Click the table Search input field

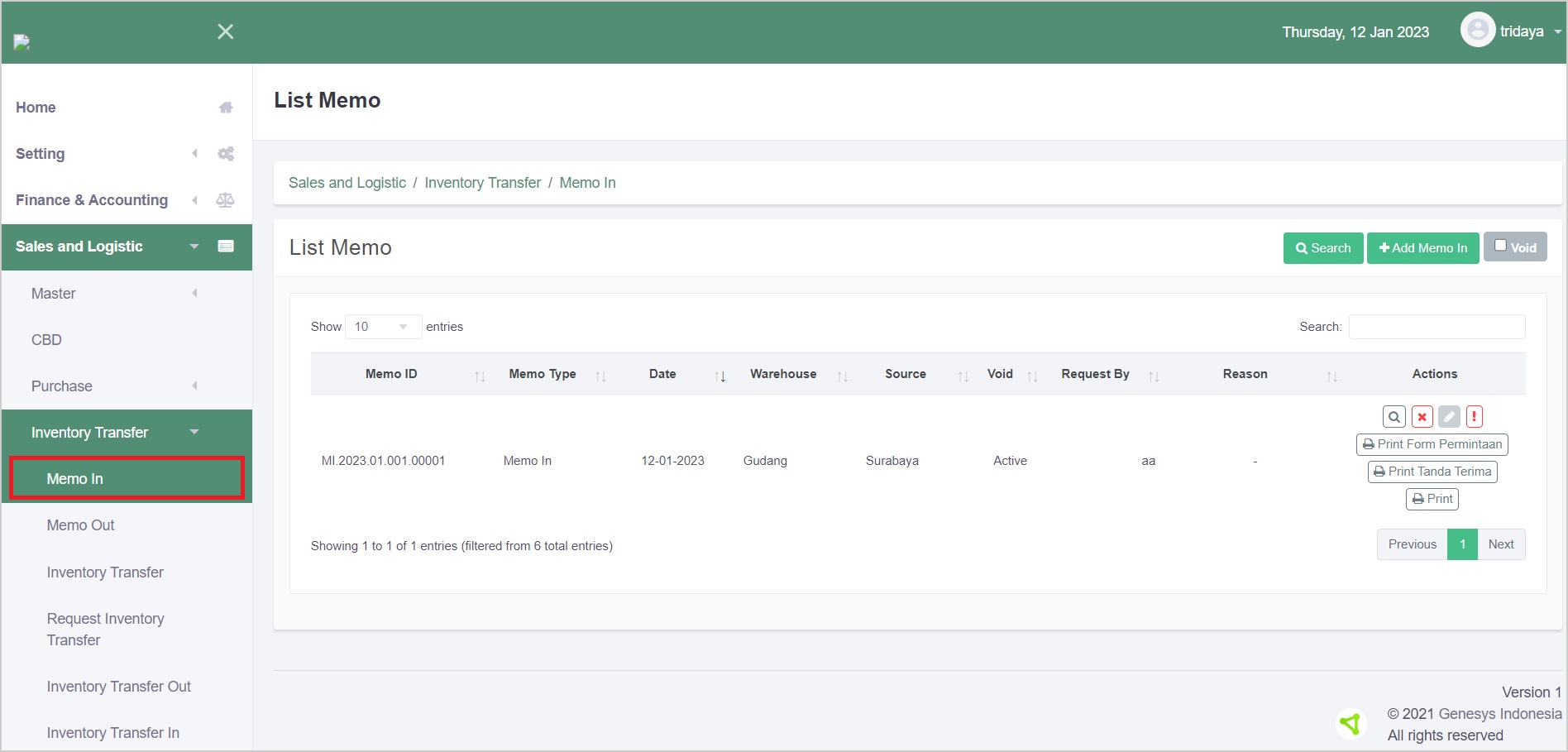click(1437, 327)
